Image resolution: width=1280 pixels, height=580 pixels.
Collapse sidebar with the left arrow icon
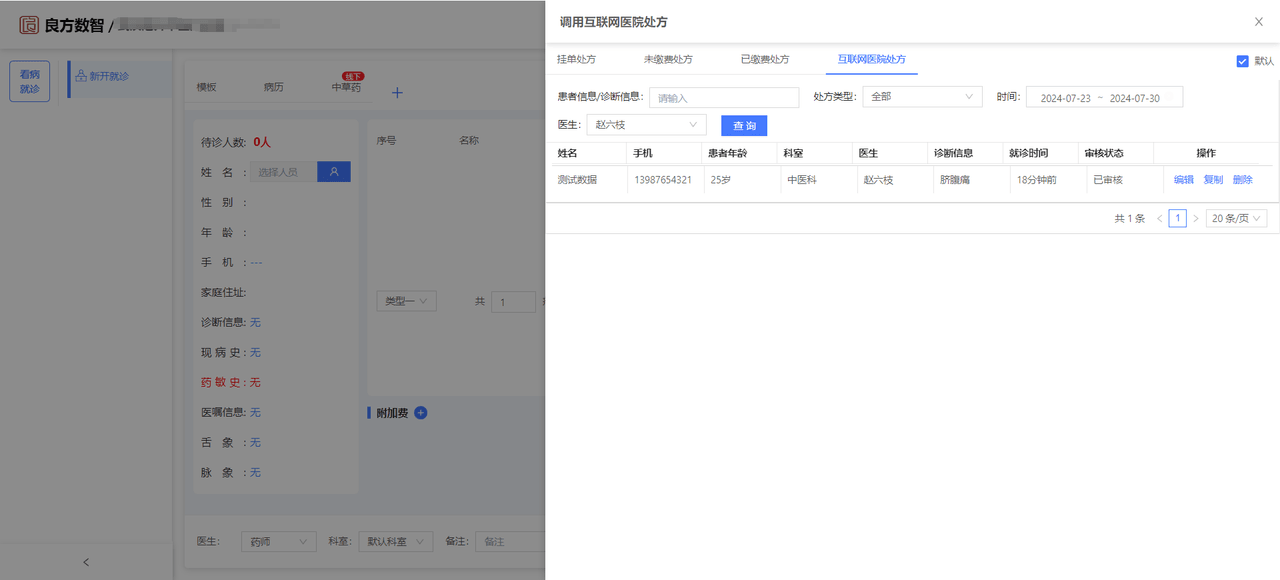[x=86, y=562]
